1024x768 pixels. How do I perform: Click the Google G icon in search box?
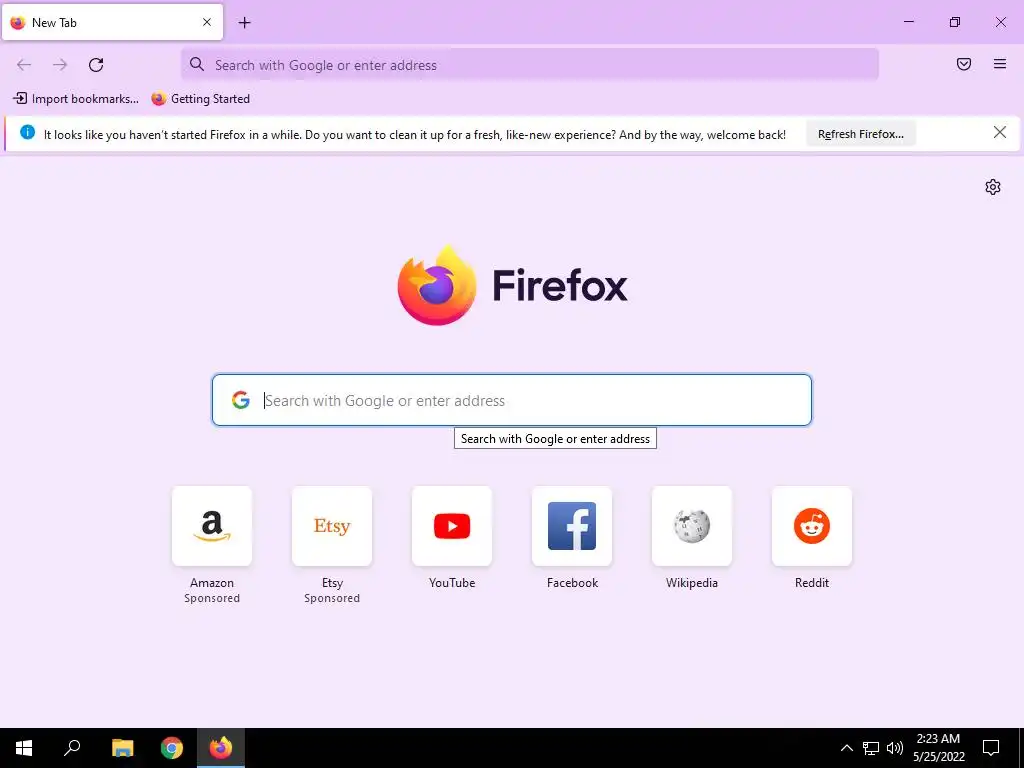(241, 400)
